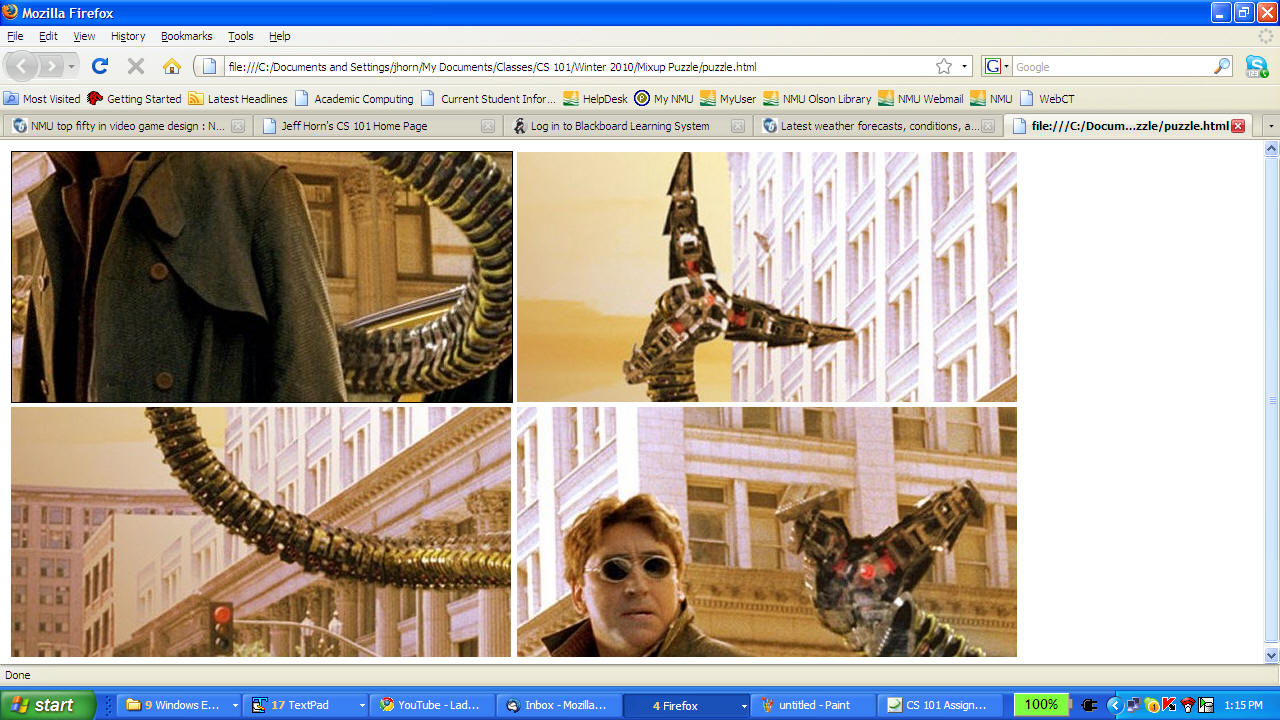1280x720 pixels.
Task: Open the list all tabs dropdown
Action: (1270, 126)
